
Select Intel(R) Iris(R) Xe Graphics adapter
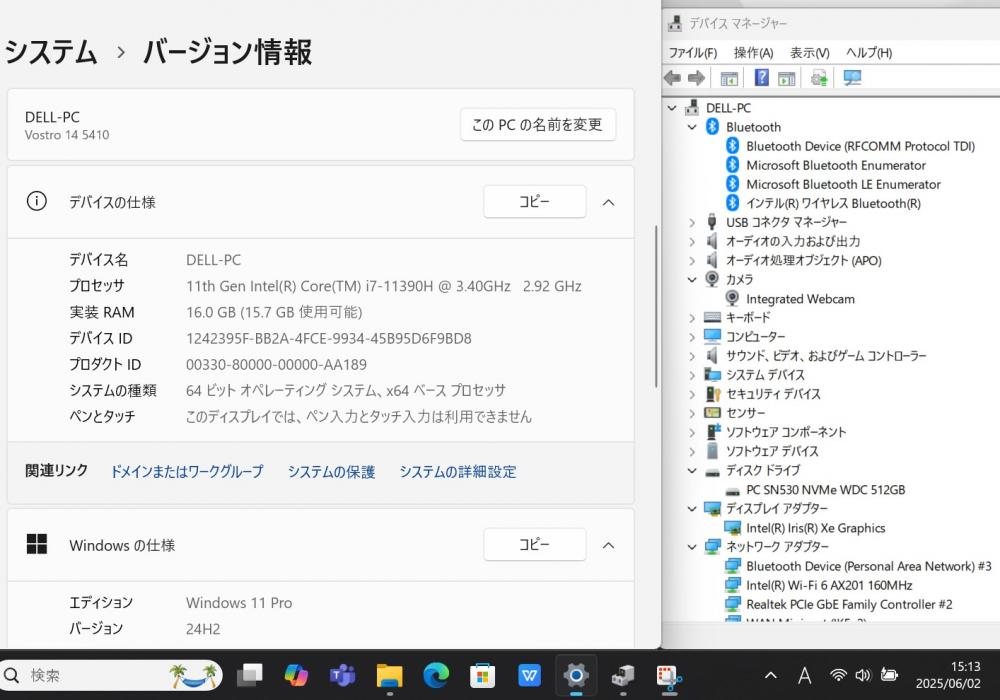[x=815, y=528]
